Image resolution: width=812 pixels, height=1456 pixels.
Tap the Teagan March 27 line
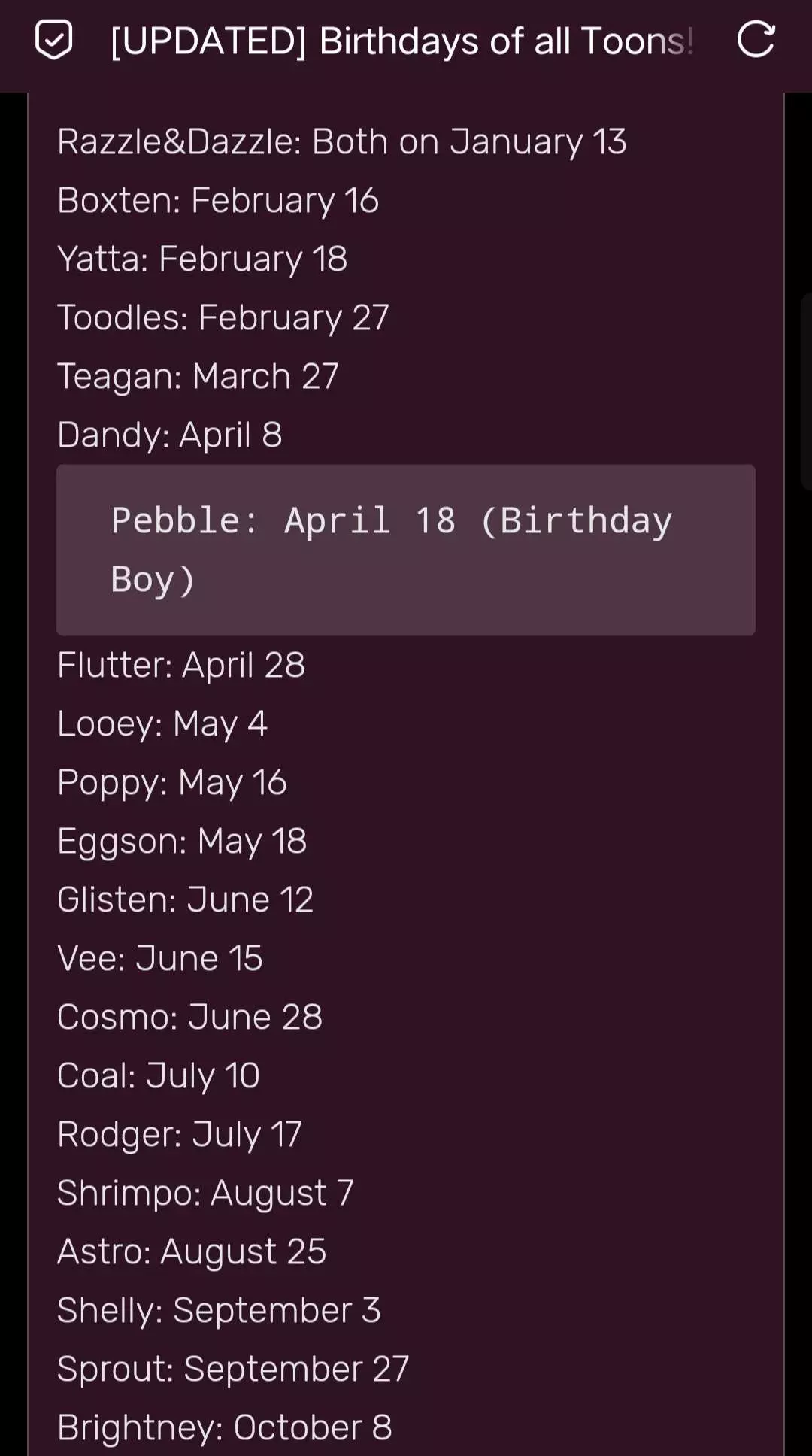pos(198,377)
